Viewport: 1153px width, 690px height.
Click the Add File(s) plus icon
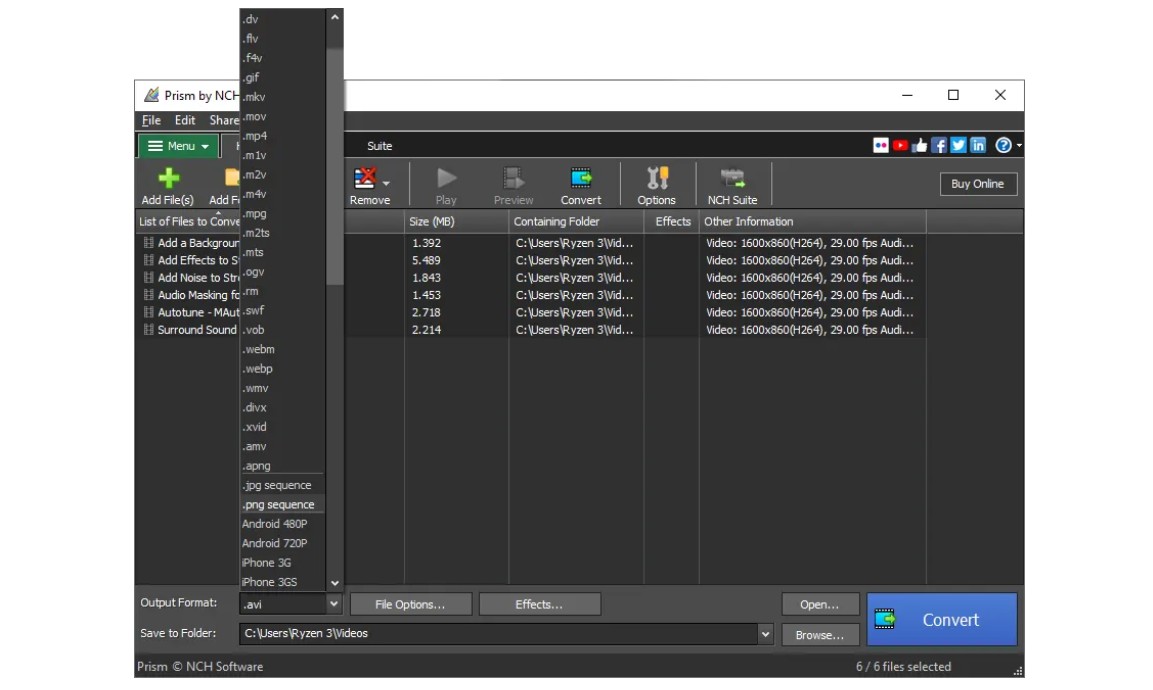168,178
